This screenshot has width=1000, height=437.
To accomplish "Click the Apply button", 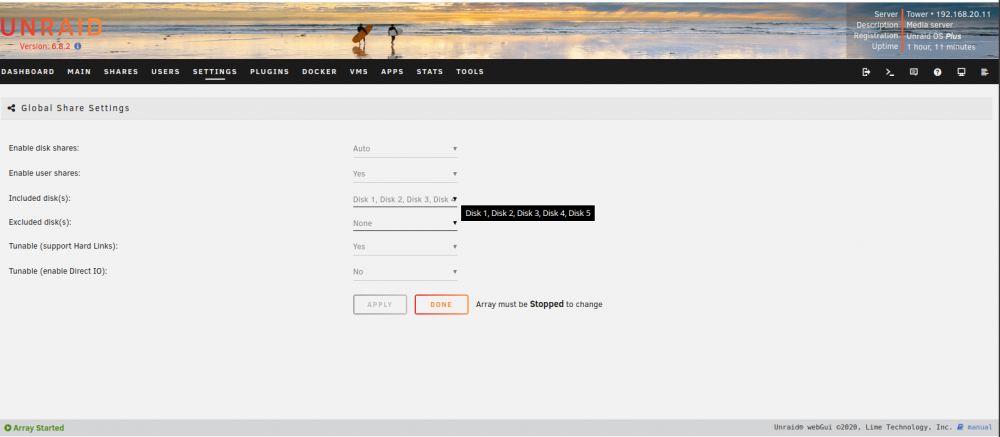I will (x=380, y=305).
